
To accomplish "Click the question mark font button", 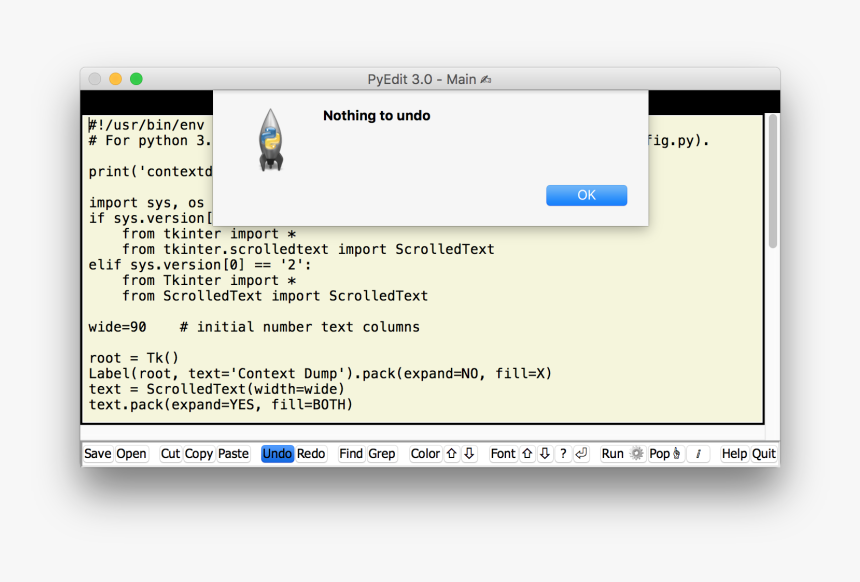I will click(563, 454).
